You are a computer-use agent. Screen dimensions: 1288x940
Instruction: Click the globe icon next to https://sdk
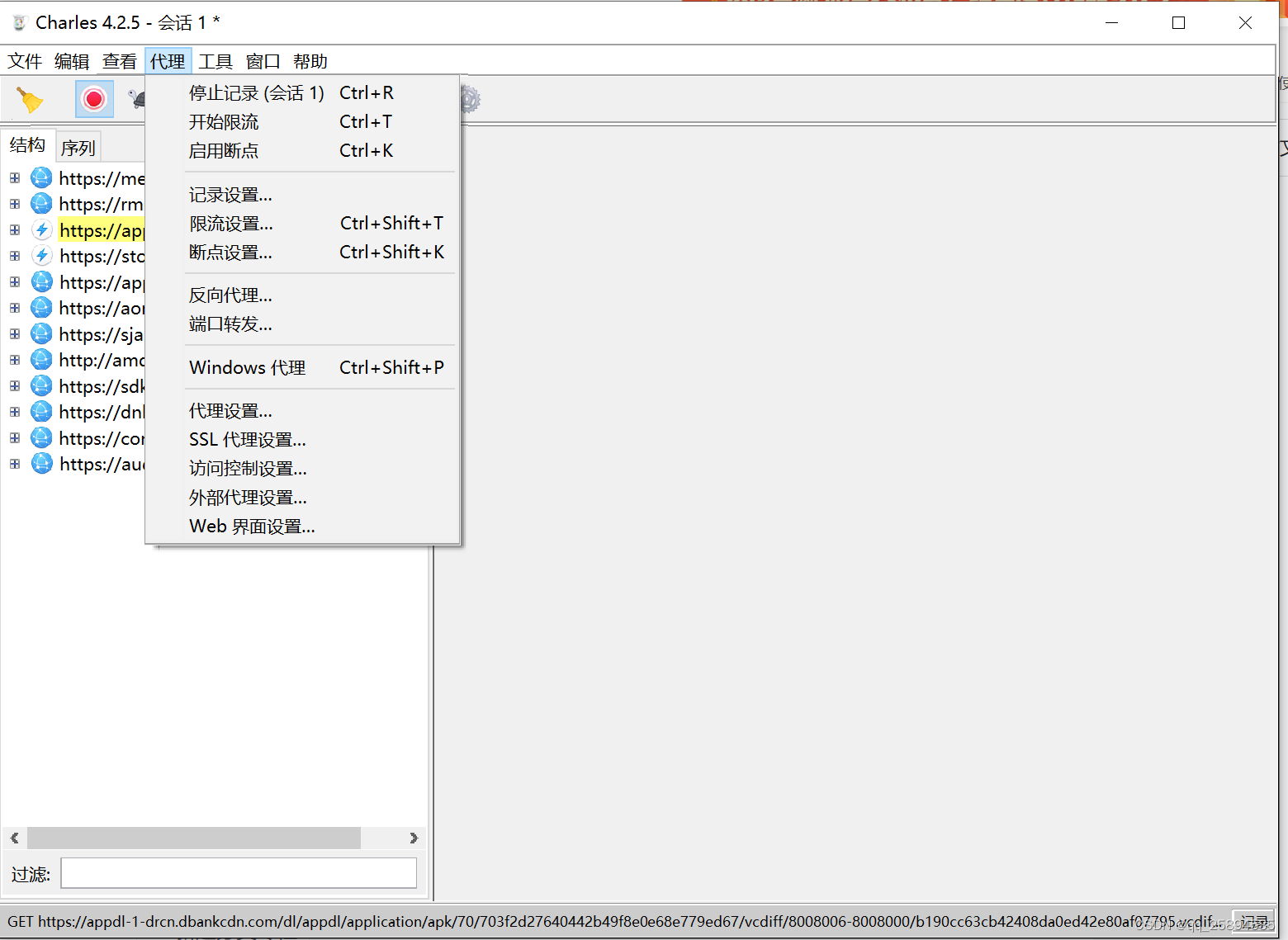click(x=41, y=385)
